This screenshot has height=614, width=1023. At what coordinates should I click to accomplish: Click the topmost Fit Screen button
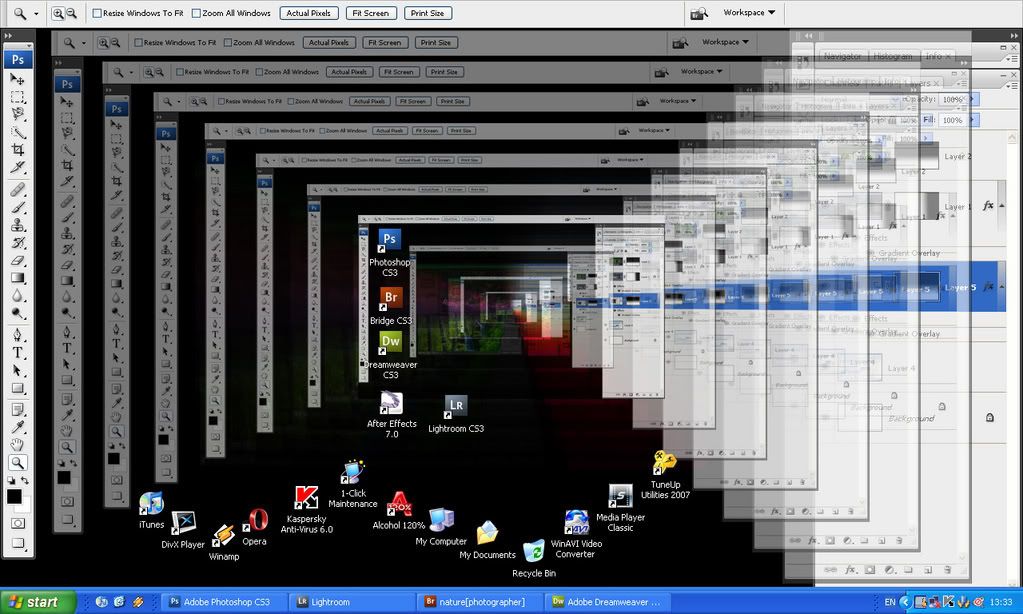click(x=369, y=13)
